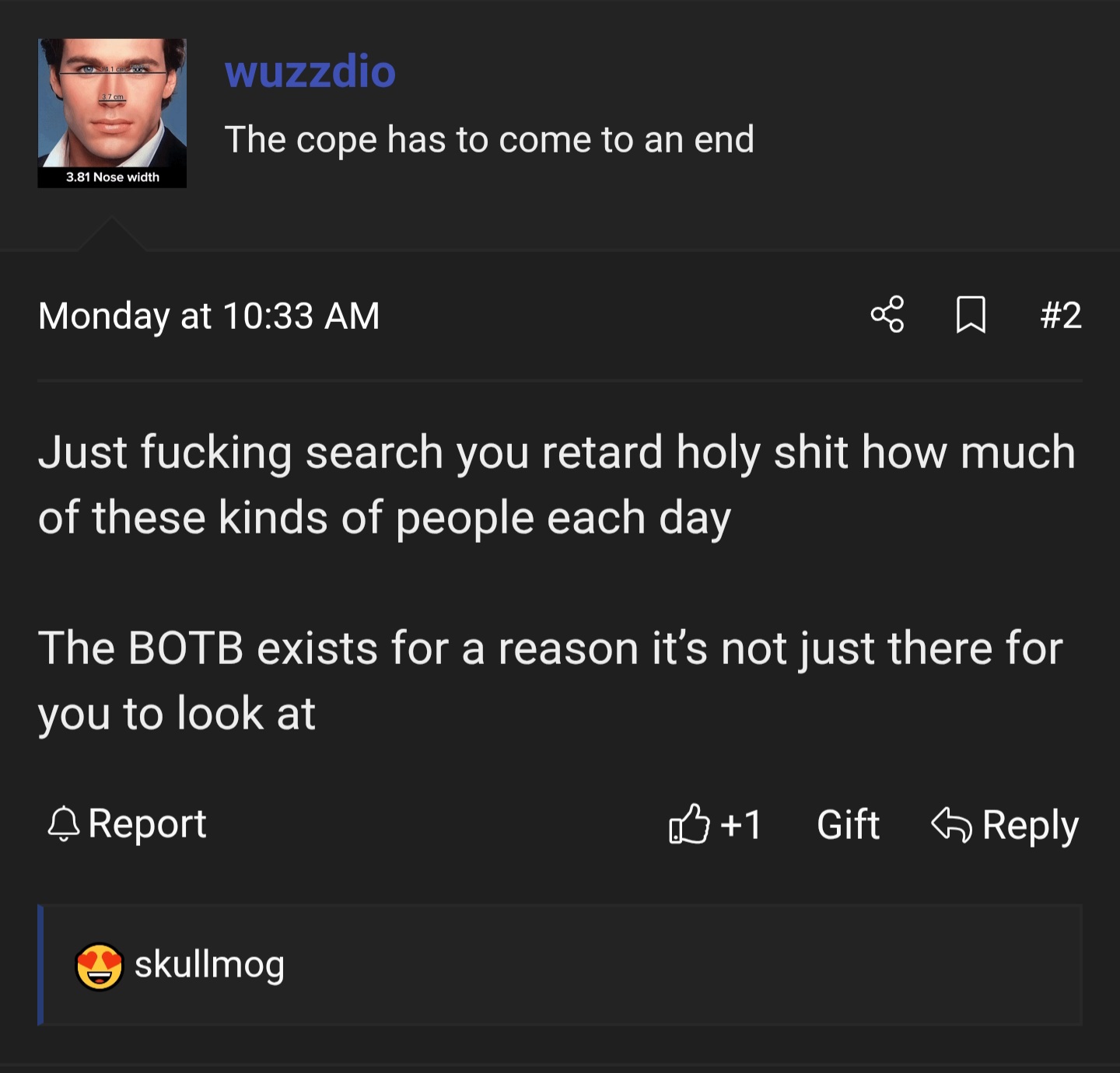Click the Reply text label

click(1030, 825)
